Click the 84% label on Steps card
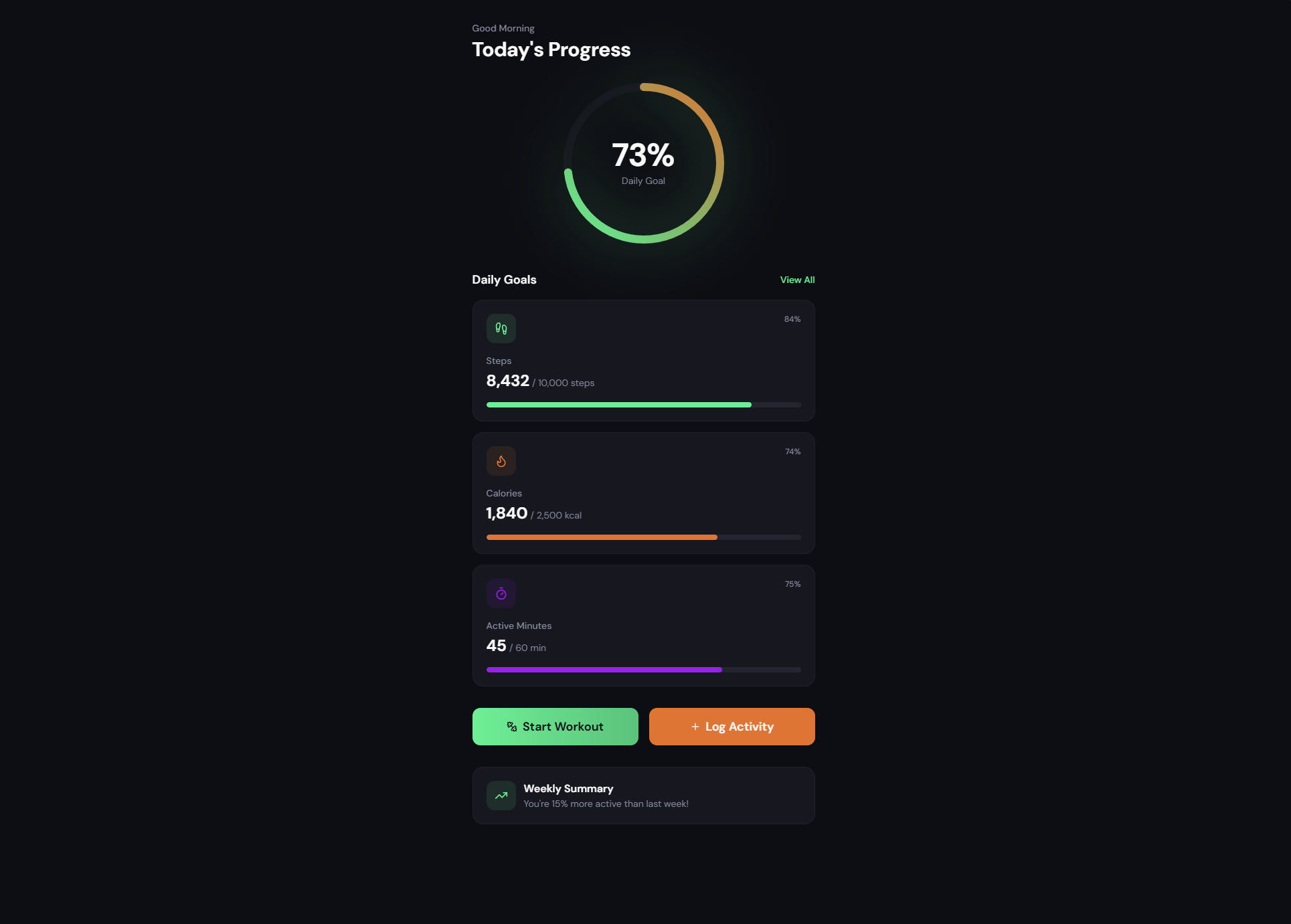The height and width of the screenshot is (924, 1291). pyautogui.click(x=792, y=319)
